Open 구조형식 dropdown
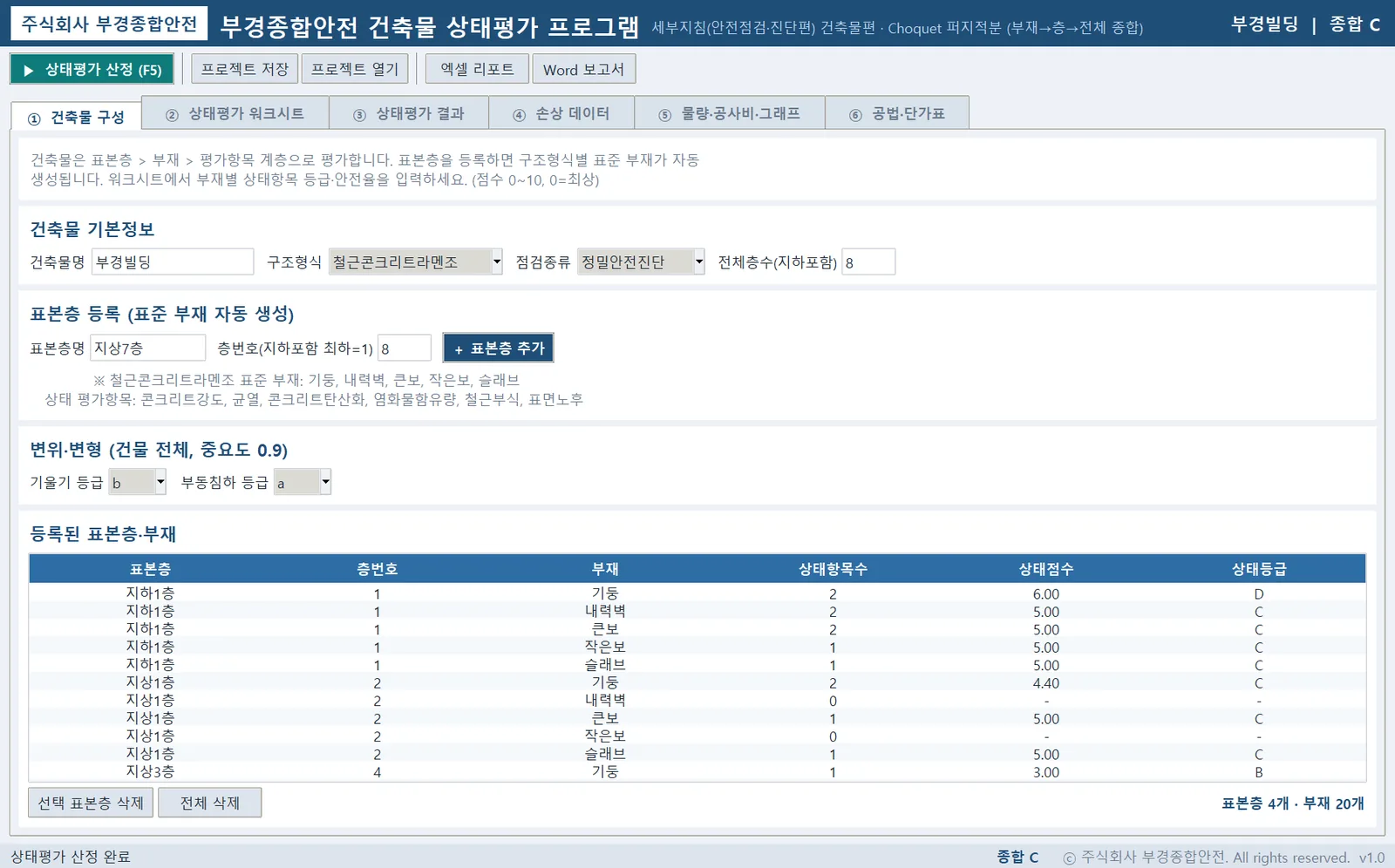 [x=416, y=261]
